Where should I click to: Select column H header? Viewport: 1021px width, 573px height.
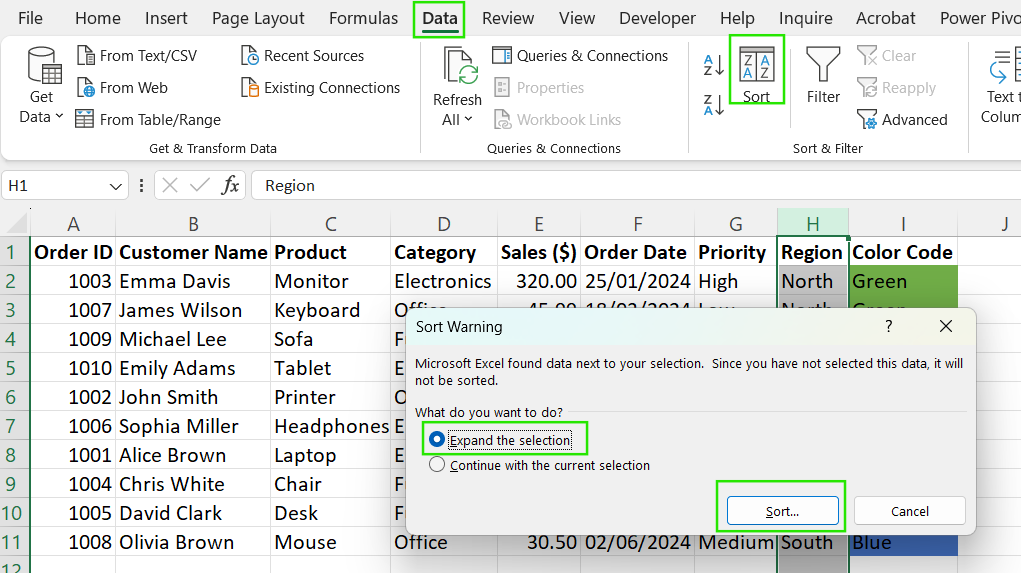[x=813, y=224]
